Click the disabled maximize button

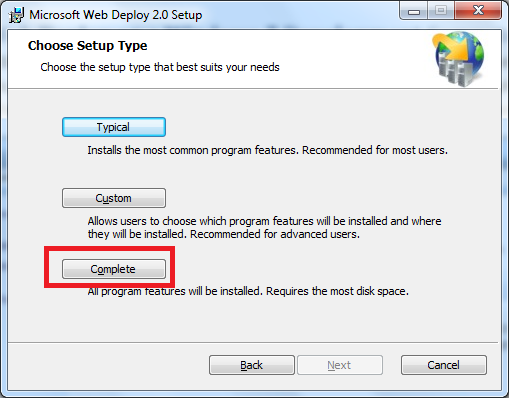pyautogui.click(x=441, y=11)
